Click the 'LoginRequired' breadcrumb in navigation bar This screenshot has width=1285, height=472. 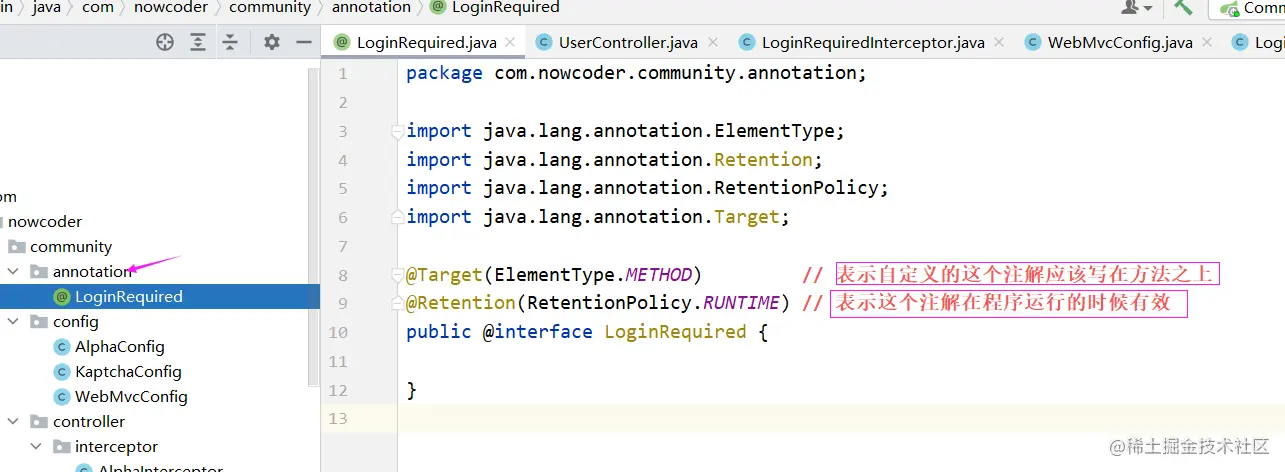[505, 7]
